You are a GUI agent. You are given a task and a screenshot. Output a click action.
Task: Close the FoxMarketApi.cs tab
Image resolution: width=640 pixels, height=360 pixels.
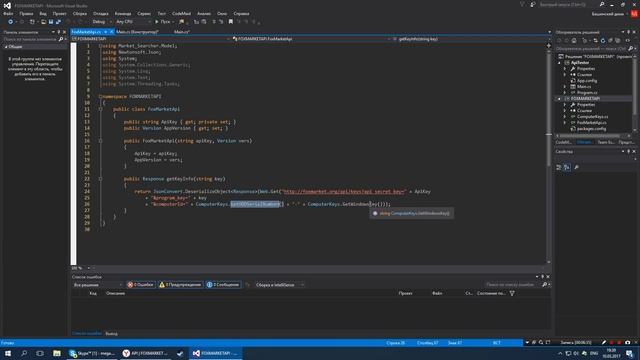(111, 31)
